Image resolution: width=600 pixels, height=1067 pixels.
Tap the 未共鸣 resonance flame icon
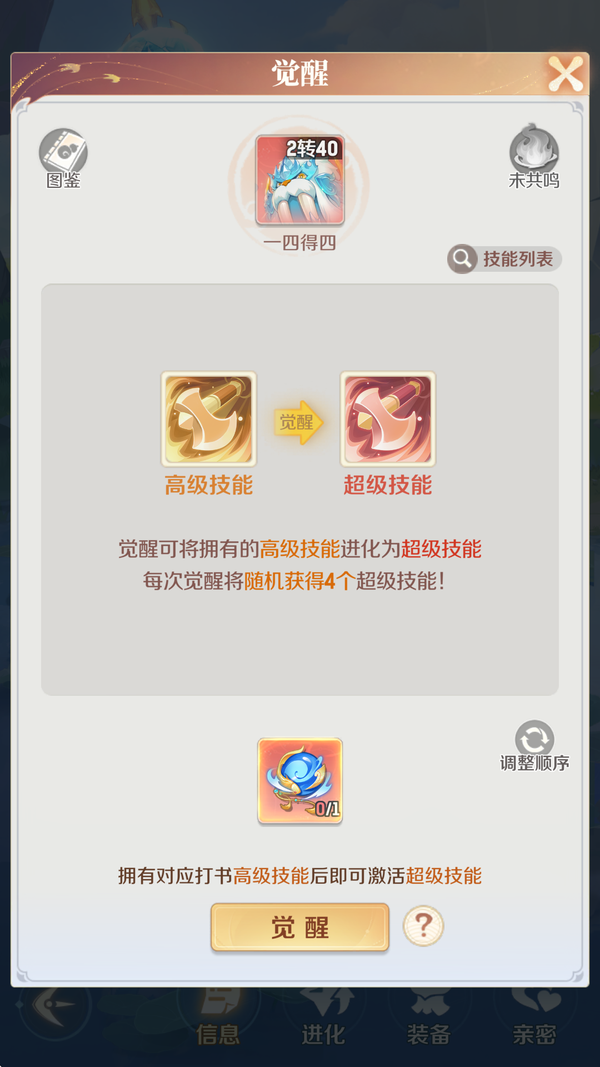tap(534, 156)
